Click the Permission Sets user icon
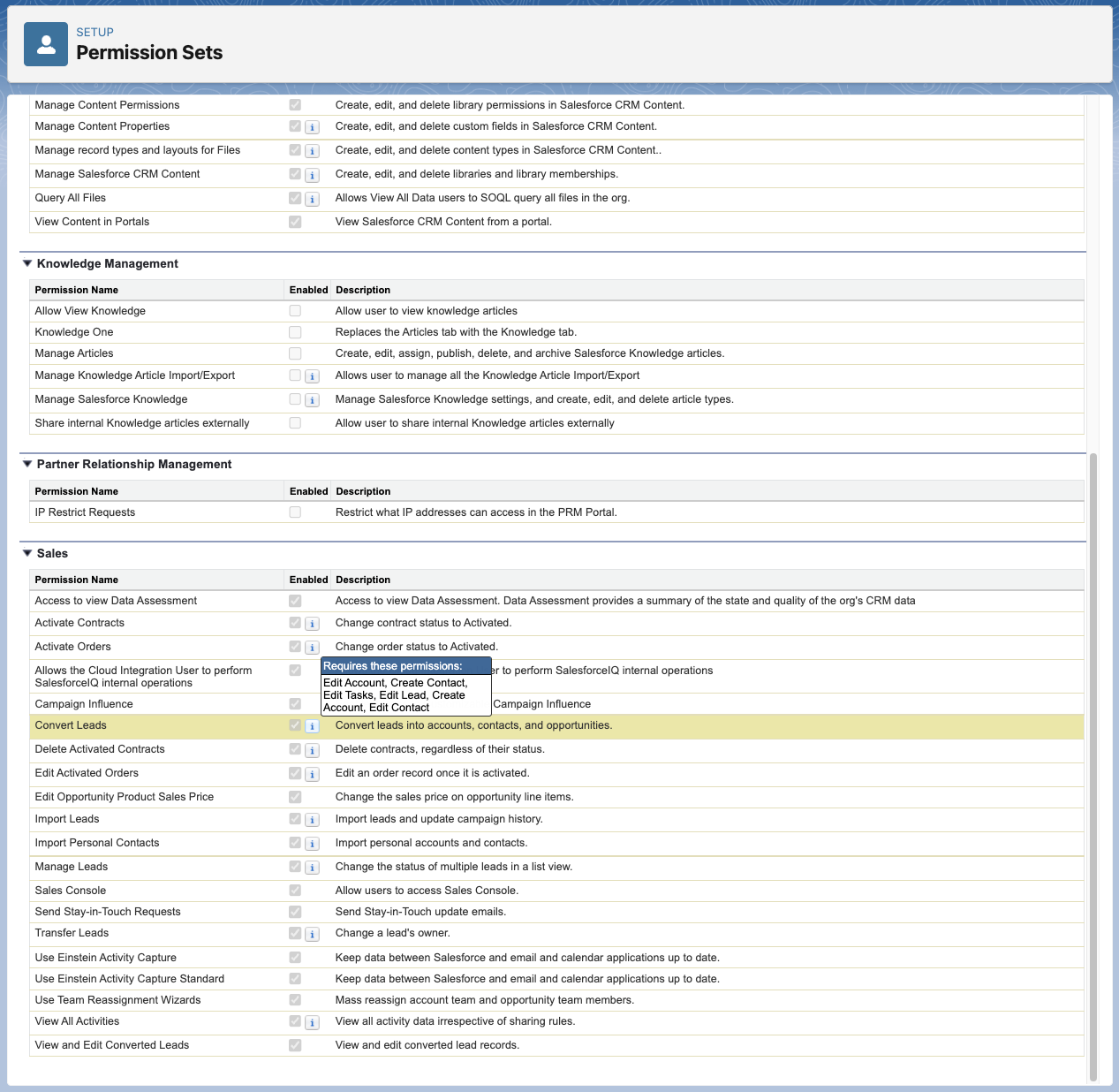Viewport: 1119px width, 1092px height. (46, 44)
